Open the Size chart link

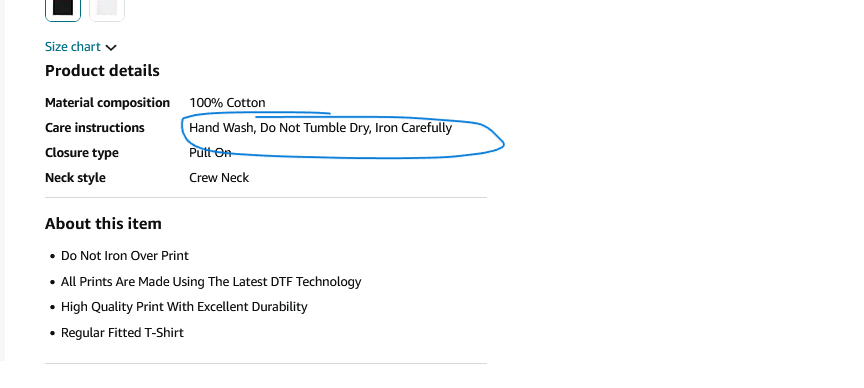(73, 47)
